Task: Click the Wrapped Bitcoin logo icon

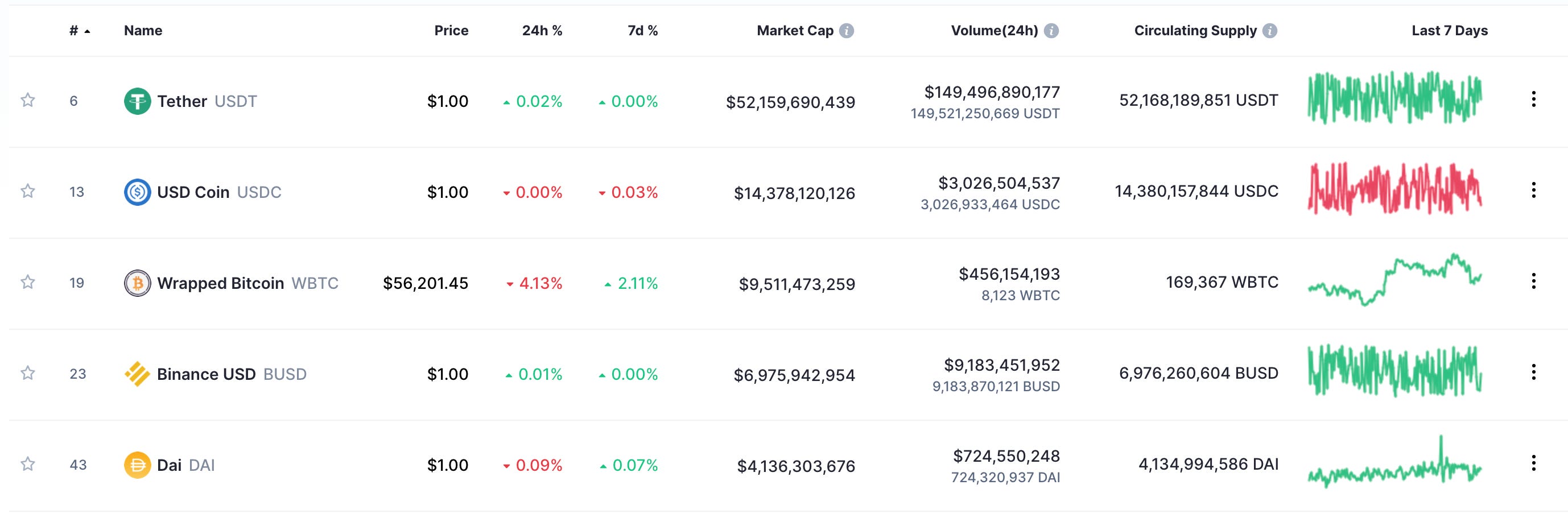Action: pos(138,283)
